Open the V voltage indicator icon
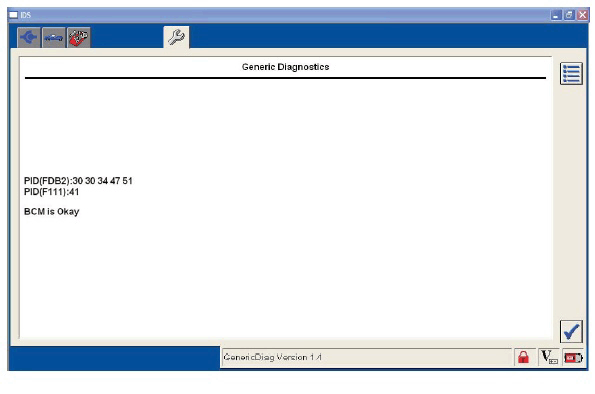595x394 pixels. click(549, 357)
